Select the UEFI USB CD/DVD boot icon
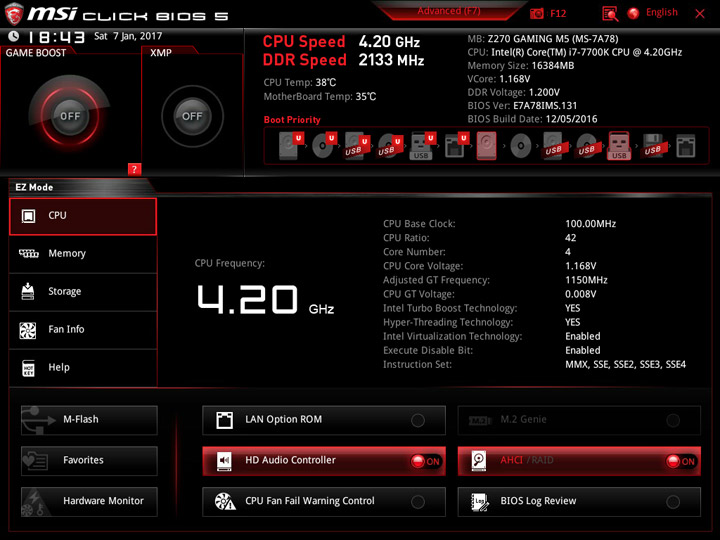Image resolution: width=720 pixels, height=540 pixels. (x=390, y=146)
